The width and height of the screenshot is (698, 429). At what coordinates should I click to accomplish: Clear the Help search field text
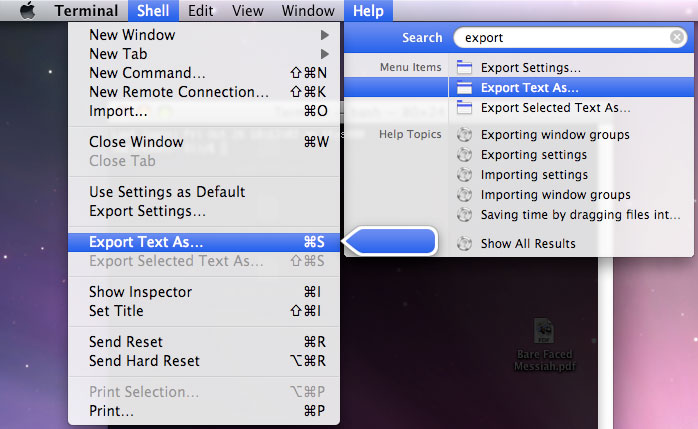tap(677, 37)
